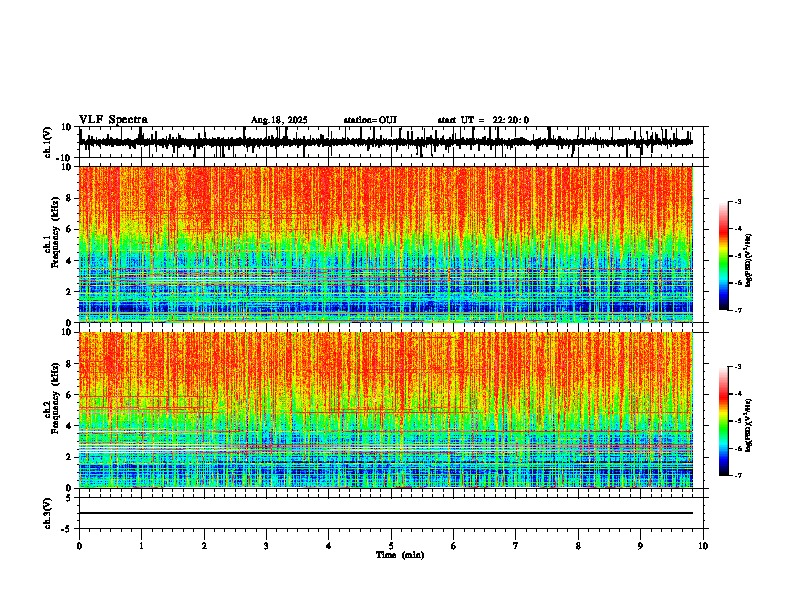The width and height of the screenshot is (792, 612).
Task: Click the ch.2 PSD color scale bar
Action: (724, 421)
